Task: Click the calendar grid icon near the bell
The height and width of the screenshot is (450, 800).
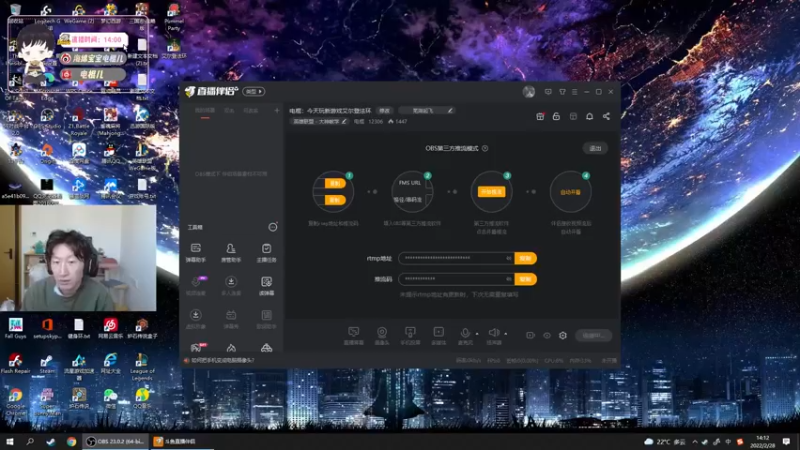Action: (x=573, y=116)
